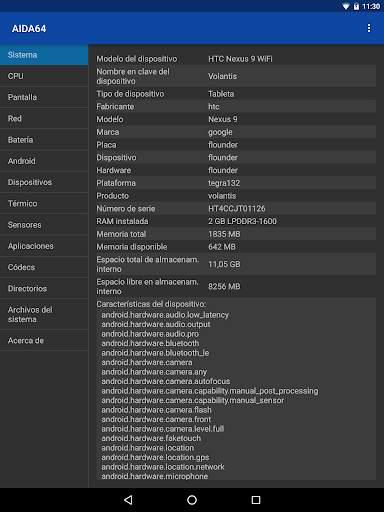Screen dimensions: 384x512
Task: Switch to the Red section
Action: tap(44, 118)
